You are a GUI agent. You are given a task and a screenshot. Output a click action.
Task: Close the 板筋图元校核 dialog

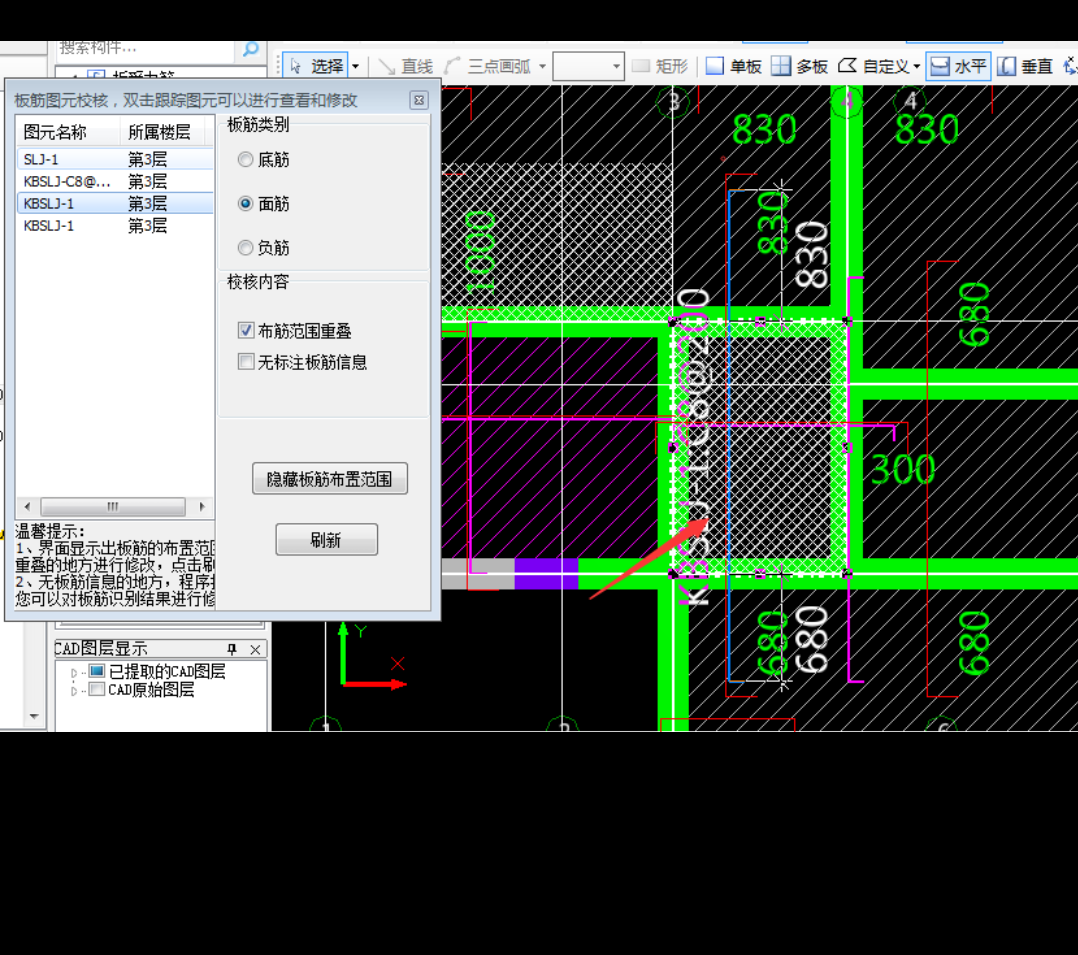coord(419,100)
